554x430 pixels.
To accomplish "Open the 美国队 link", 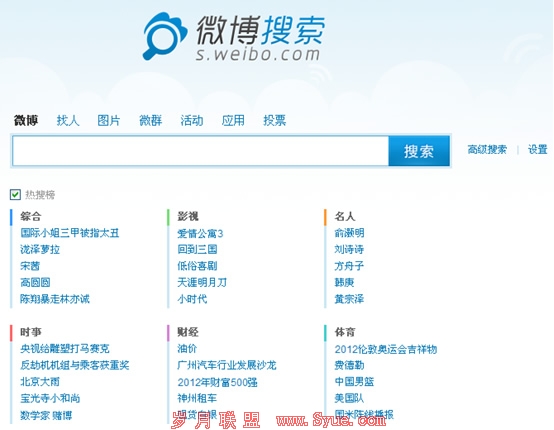I will point(349,398).
